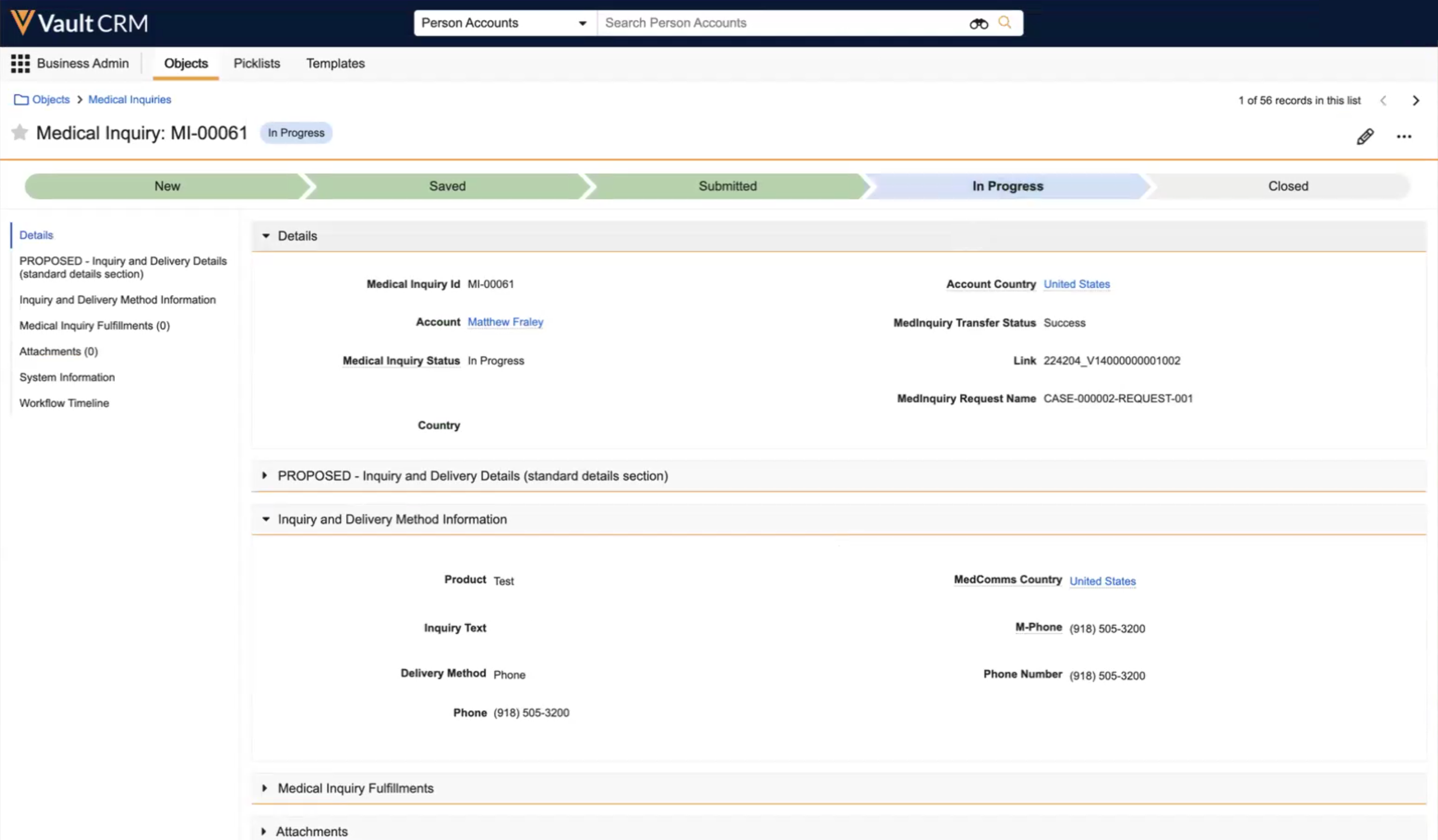Click the Vault CRM logo
The width and height of the screenshot is (1438, 840).
tap(80, 23)
